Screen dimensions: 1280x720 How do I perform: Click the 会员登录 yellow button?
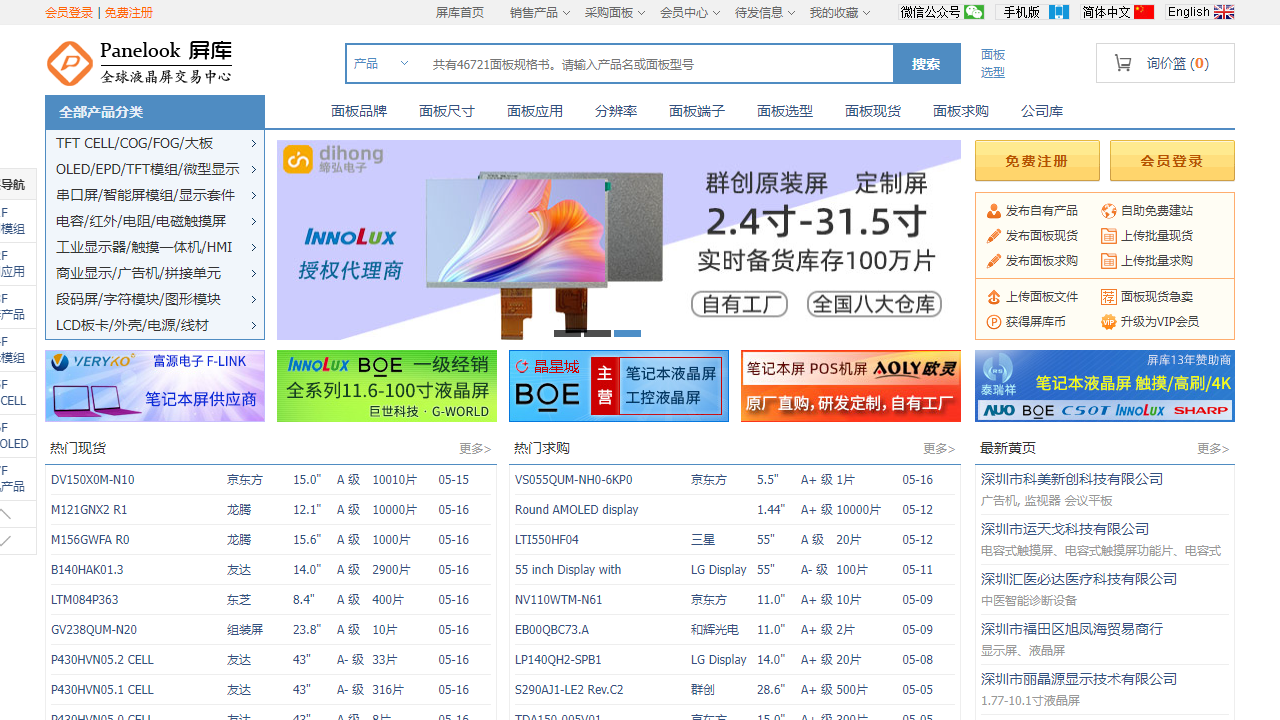tap(1172, 161)
